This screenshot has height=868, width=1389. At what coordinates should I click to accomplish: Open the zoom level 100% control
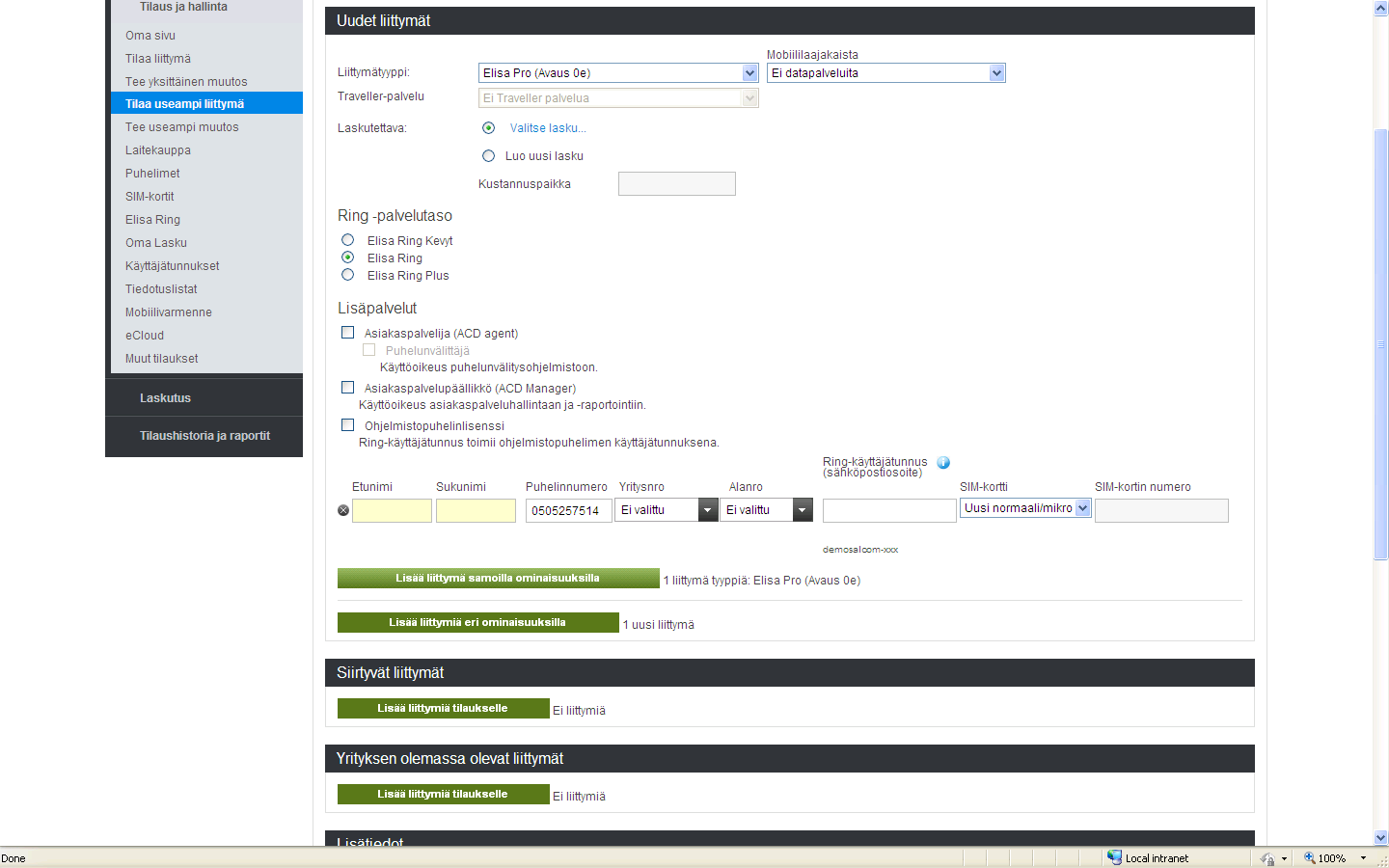click(1336, 857)
